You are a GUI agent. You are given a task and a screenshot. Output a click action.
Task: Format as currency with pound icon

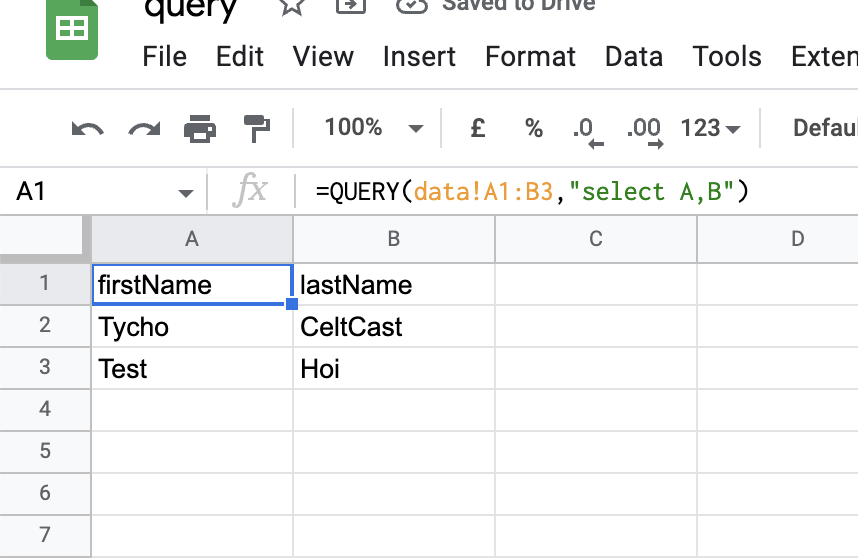tap(478, 129)
